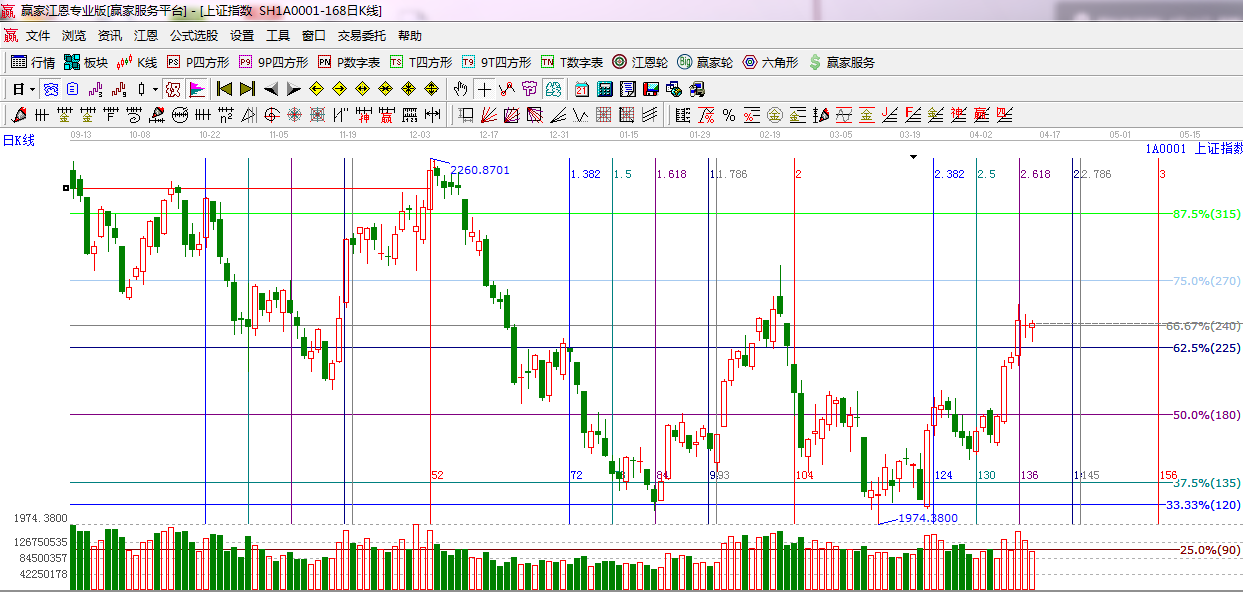Image resolution: width=1243 pixels, height=593 pixels.
Task: Toggle the highlighted colored flag chart button
Action: coord(196,89)
